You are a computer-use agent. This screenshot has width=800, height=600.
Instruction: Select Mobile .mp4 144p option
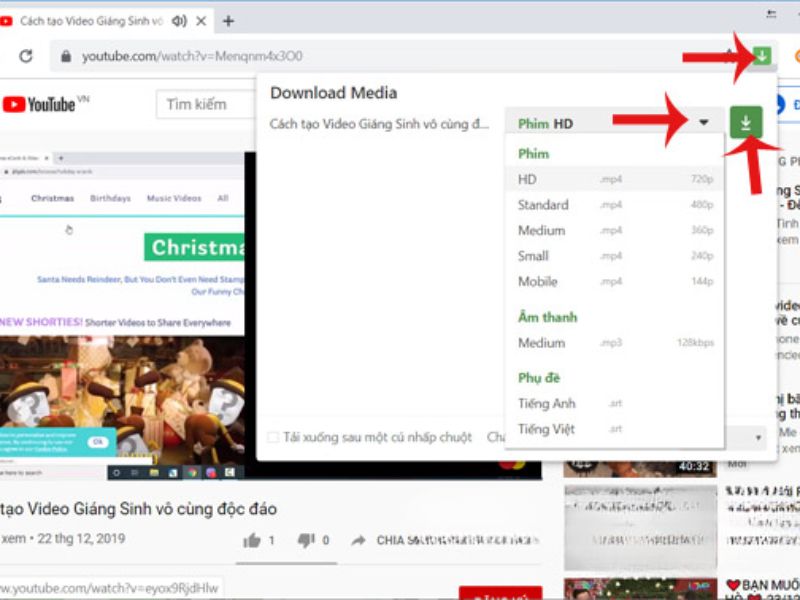point(614,281)
